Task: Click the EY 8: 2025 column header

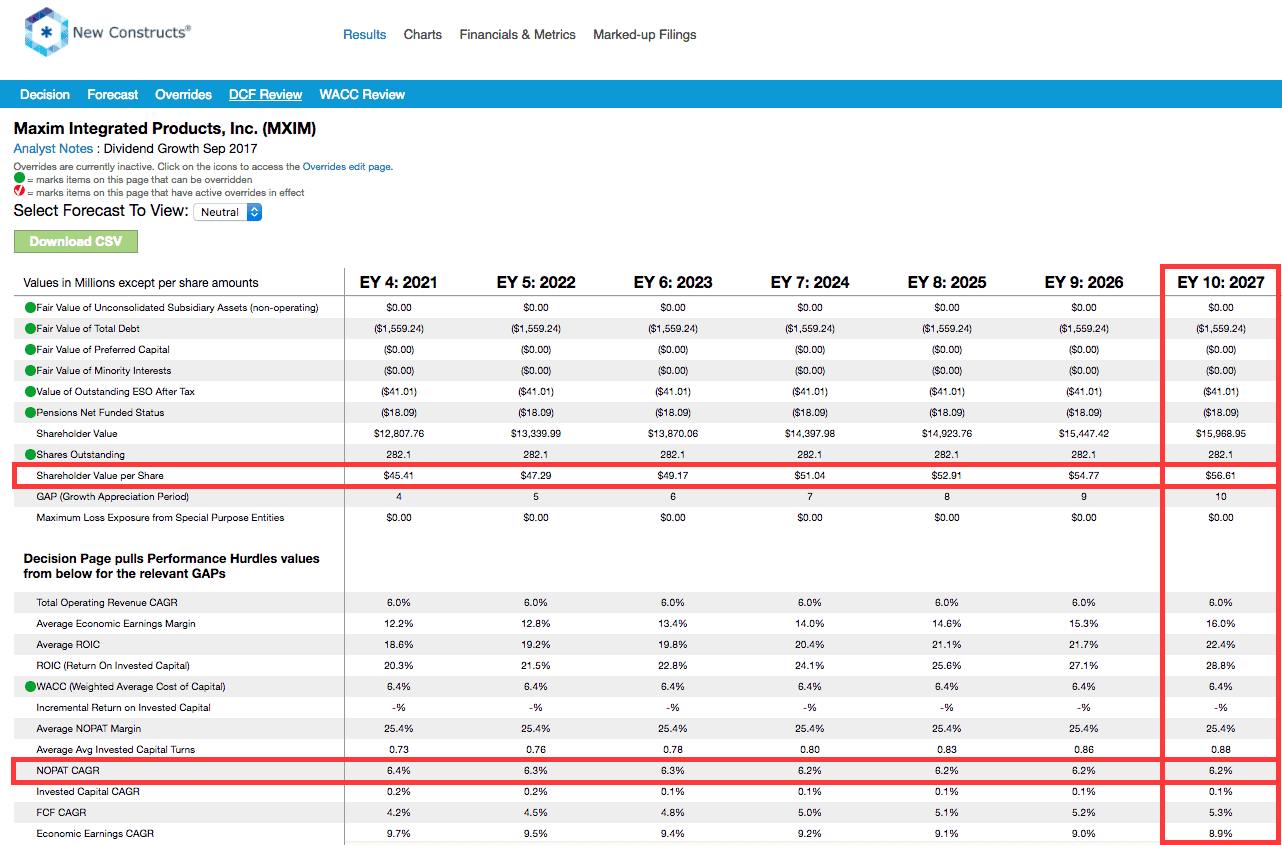Action: (x=947, y=283)
